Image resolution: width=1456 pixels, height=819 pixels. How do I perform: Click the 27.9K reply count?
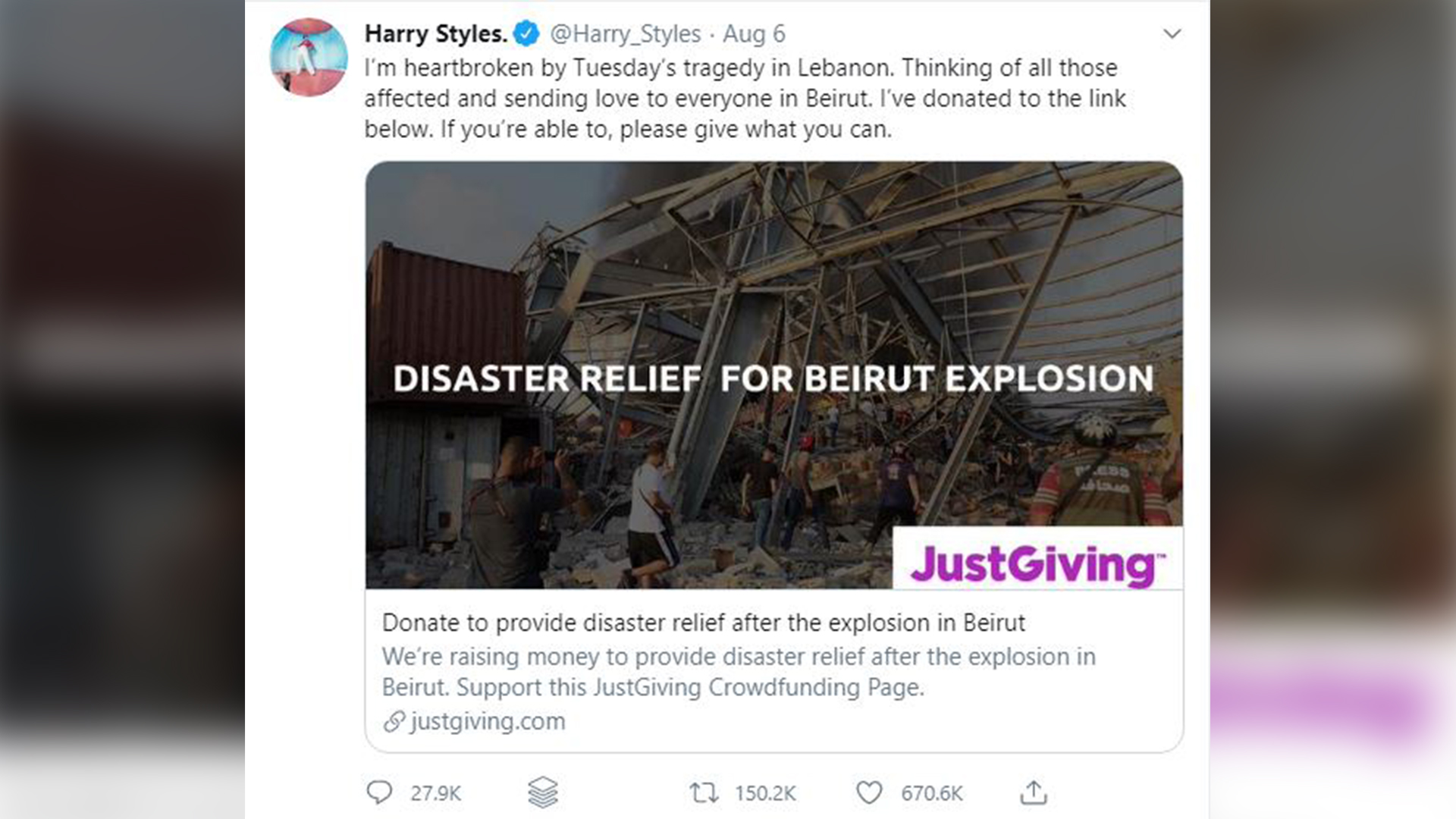click(435, 793)
